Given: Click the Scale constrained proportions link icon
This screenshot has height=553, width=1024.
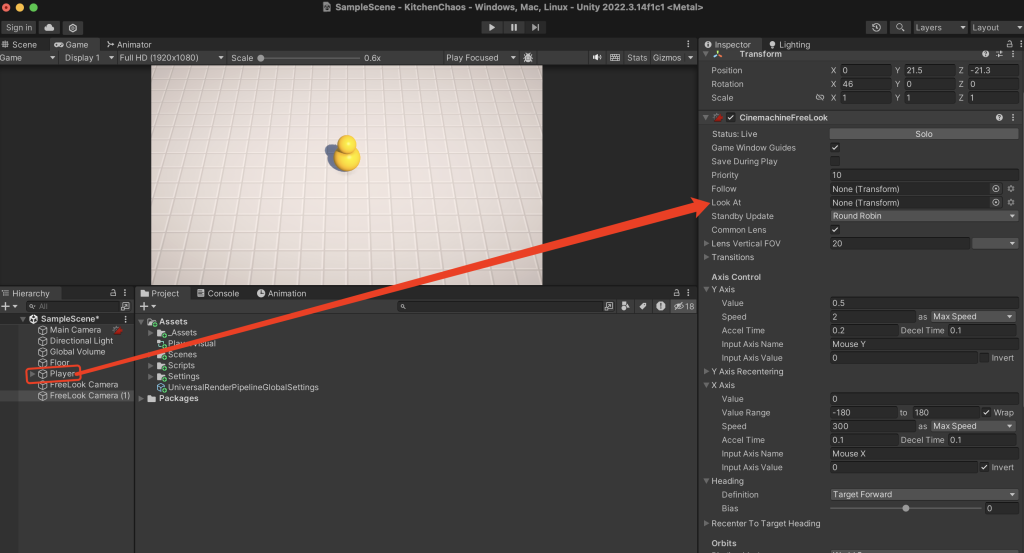Looking at the screenshot, I should tap(819, 98).
